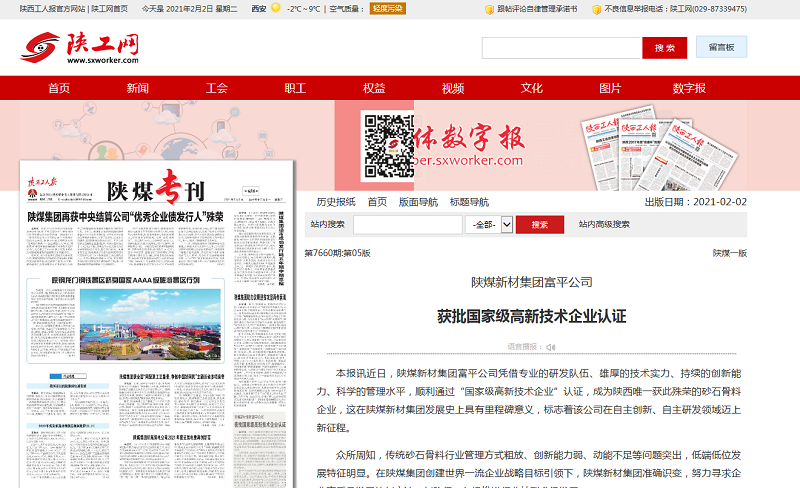Screen dimensions: 800x488
Task: Click the shield icon before 不良信息举报电话
Action: tap(596, 9)
